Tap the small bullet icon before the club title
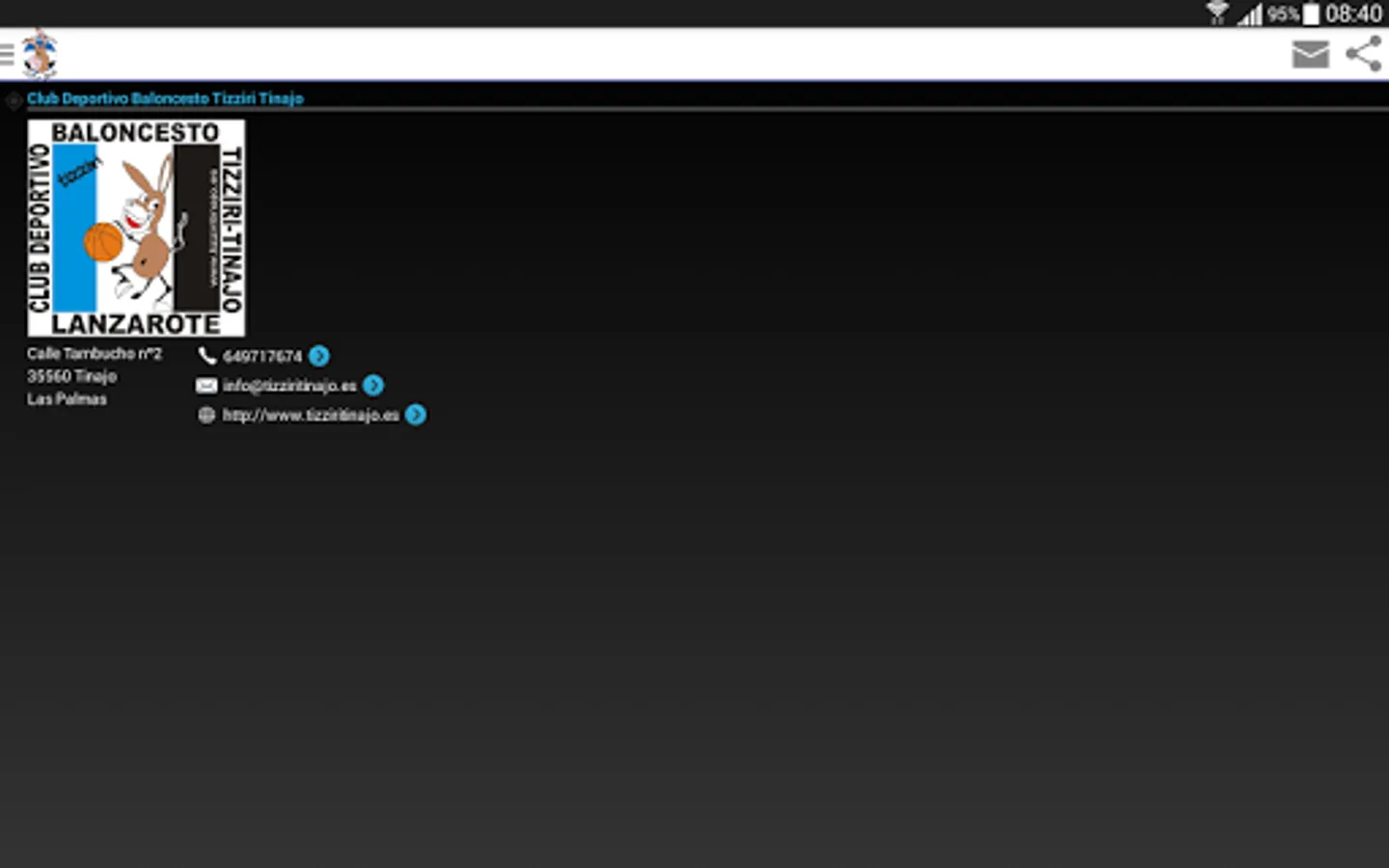Screen dimensions: 1389x868 tap(14, 99)
